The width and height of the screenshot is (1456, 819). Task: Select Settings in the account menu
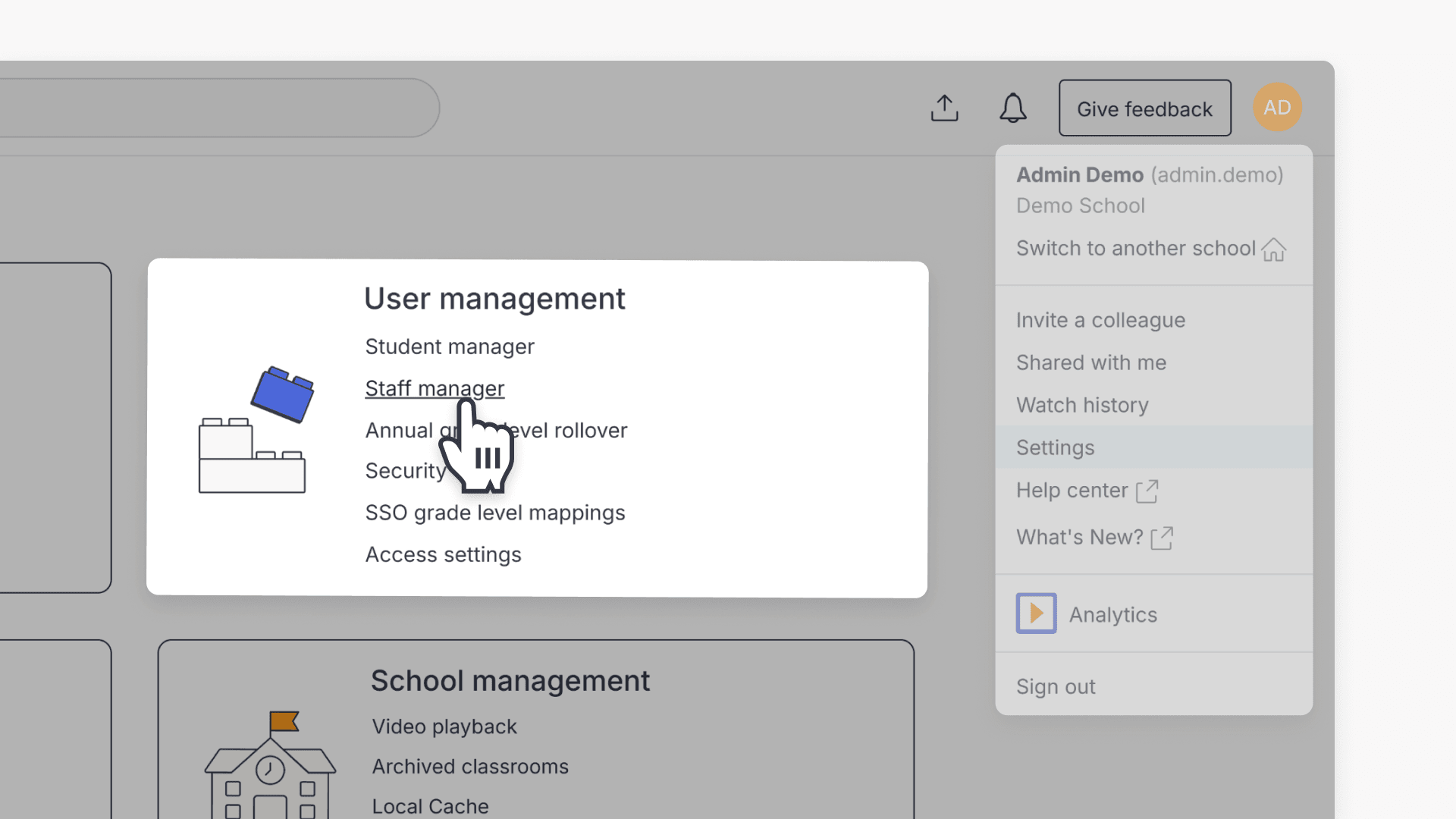point(1055,447)
